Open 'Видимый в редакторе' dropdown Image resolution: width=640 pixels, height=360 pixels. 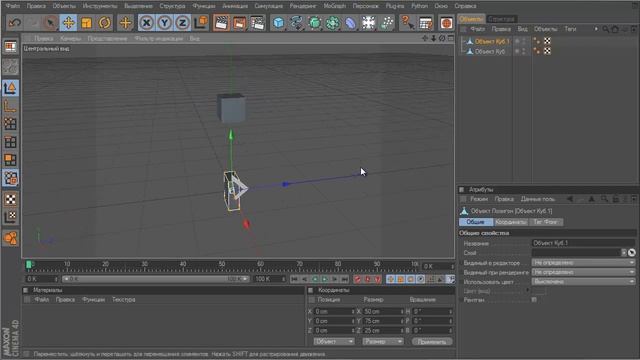583,263
